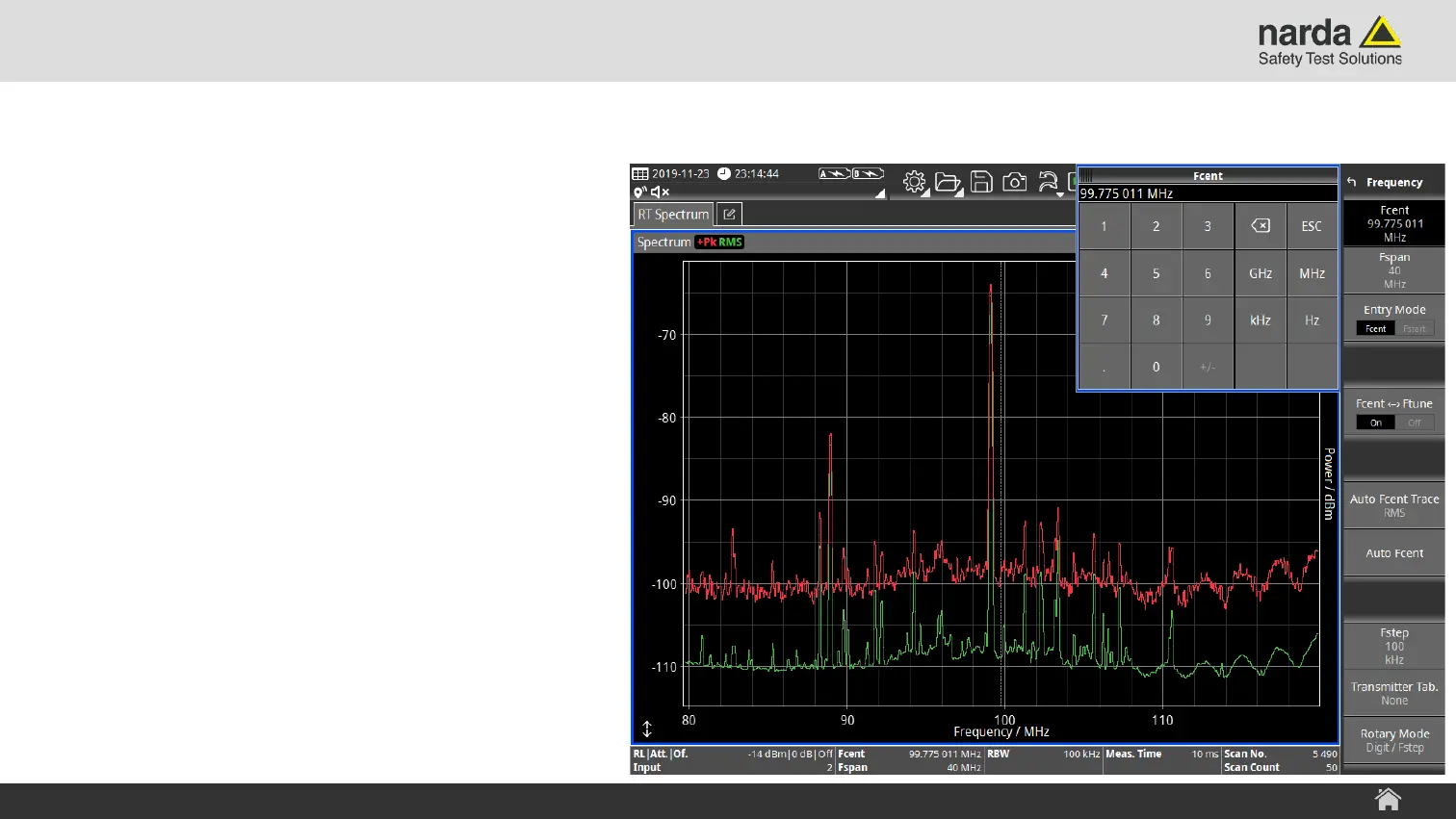Viewport: 1456px width, 819px height.
Task: Click keypad digit 2
Action: click(x=1157, y=226)
